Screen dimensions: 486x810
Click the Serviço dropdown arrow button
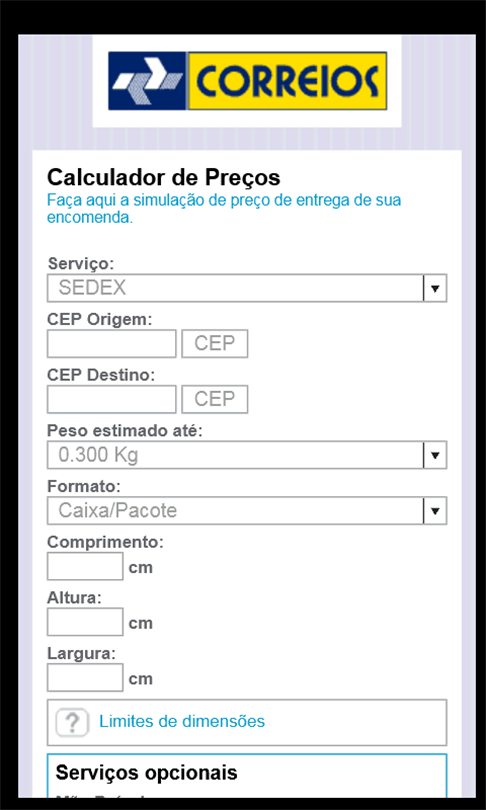click(x=435, y=288)
